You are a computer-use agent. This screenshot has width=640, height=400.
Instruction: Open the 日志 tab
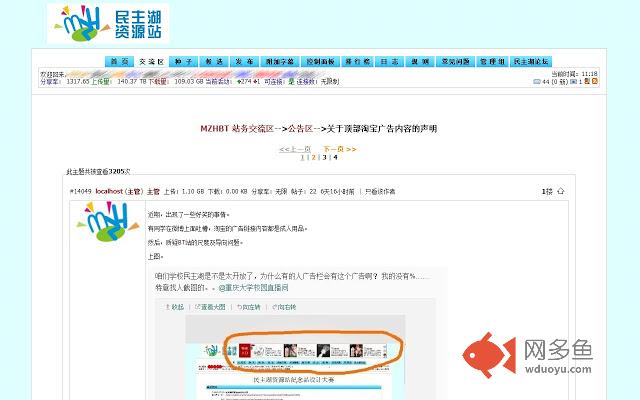(x=389, y=61)
